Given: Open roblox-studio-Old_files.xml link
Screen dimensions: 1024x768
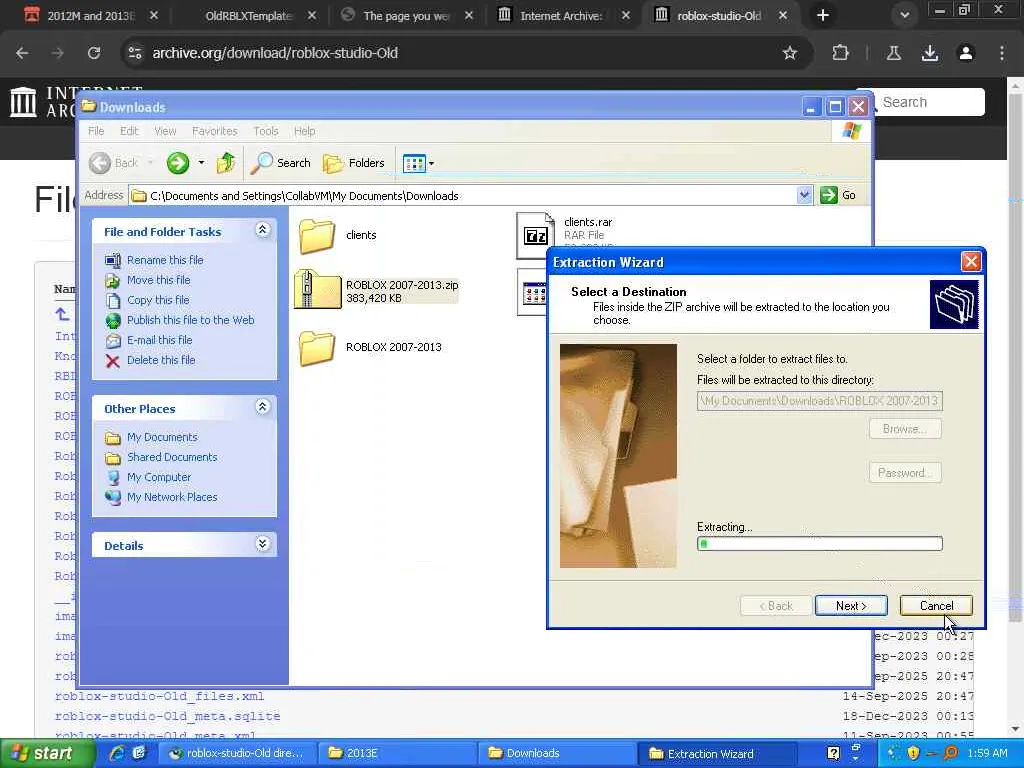Looking at the screenshot, I should [x=160, y=696].
